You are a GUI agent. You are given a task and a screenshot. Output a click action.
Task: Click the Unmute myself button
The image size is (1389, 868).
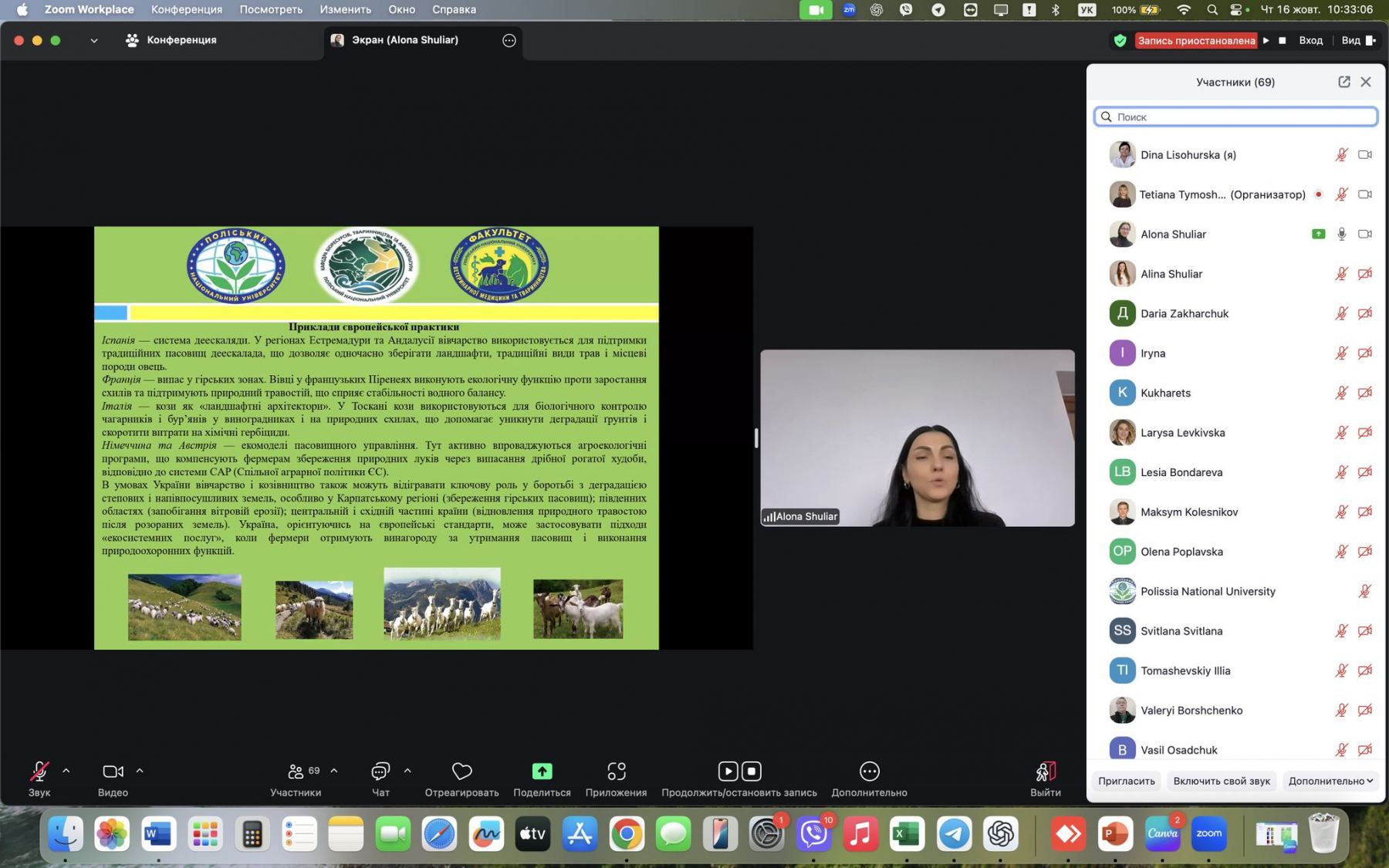pyautogui.click(x=1221, y=781)
